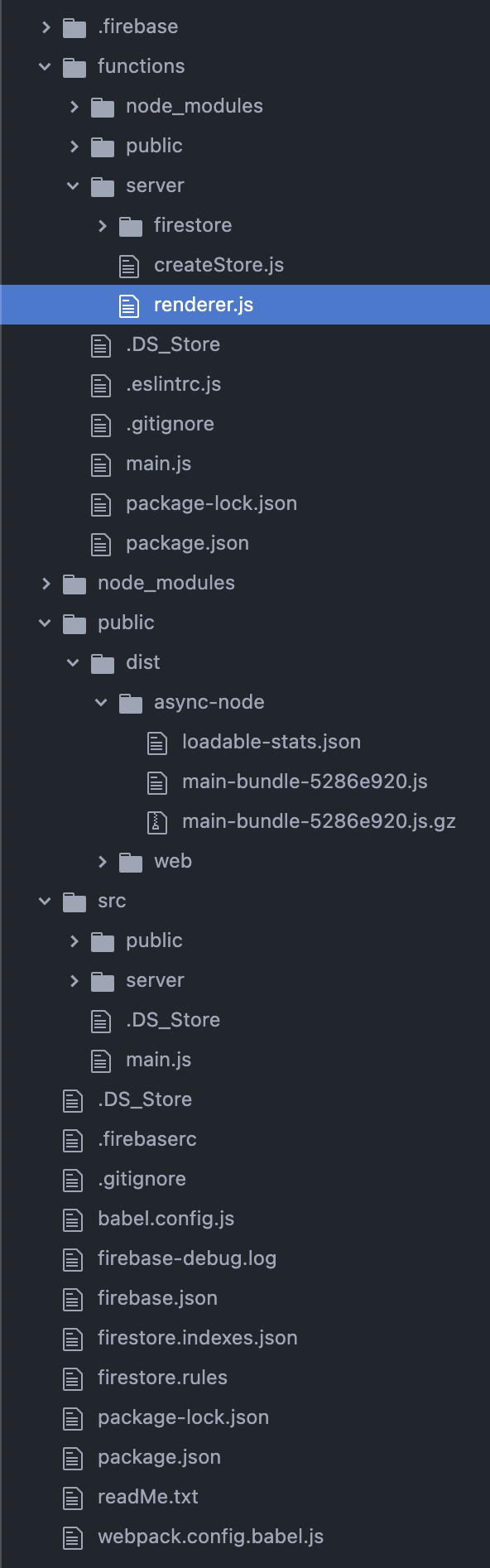
Task: Expand the web folder under dist
Action: pyautogui.click(x=101, y=861)
